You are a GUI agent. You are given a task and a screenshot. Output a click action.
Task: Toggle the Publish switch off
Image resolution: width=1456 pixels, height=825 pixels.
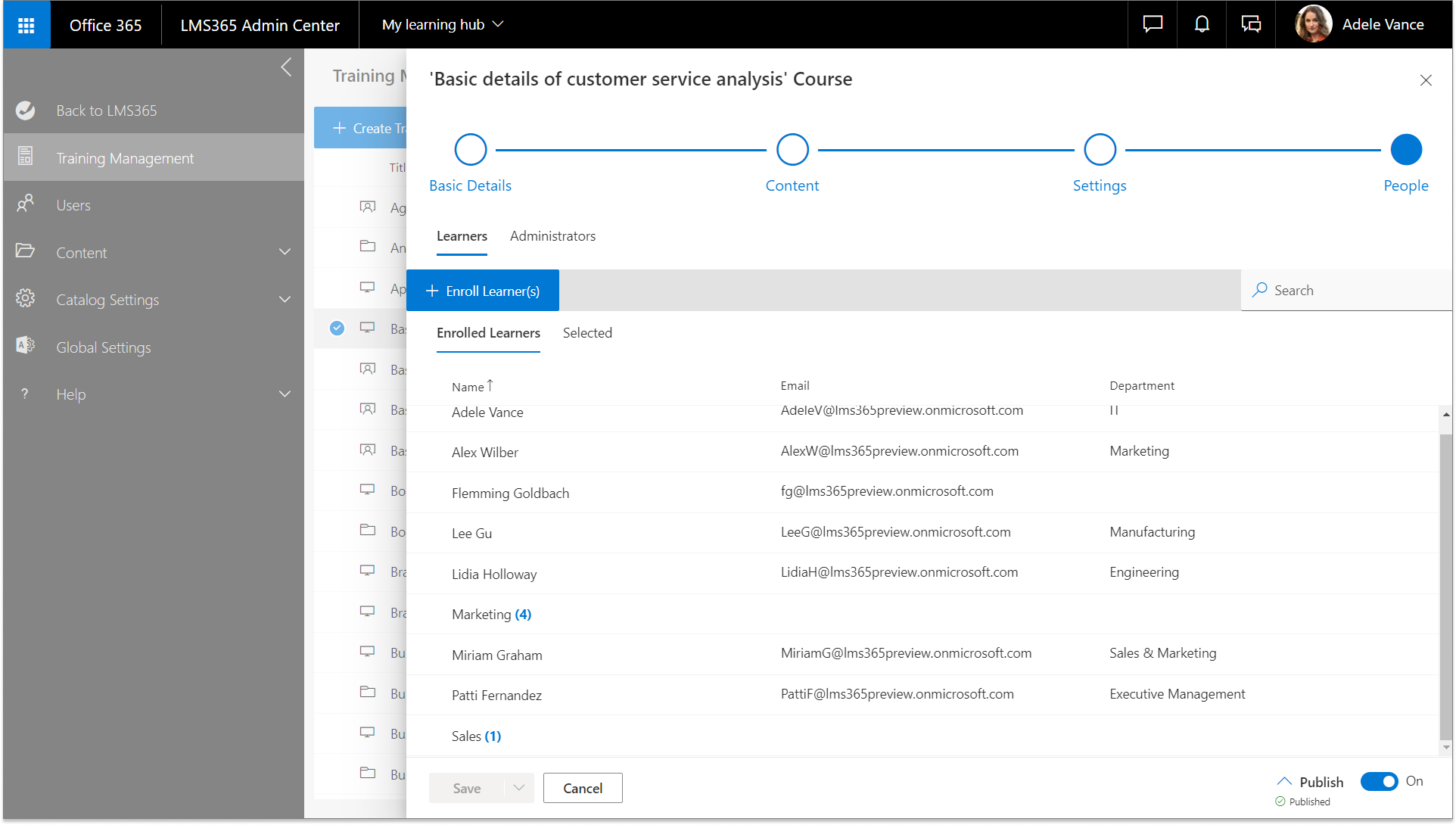coord(1379,781)
